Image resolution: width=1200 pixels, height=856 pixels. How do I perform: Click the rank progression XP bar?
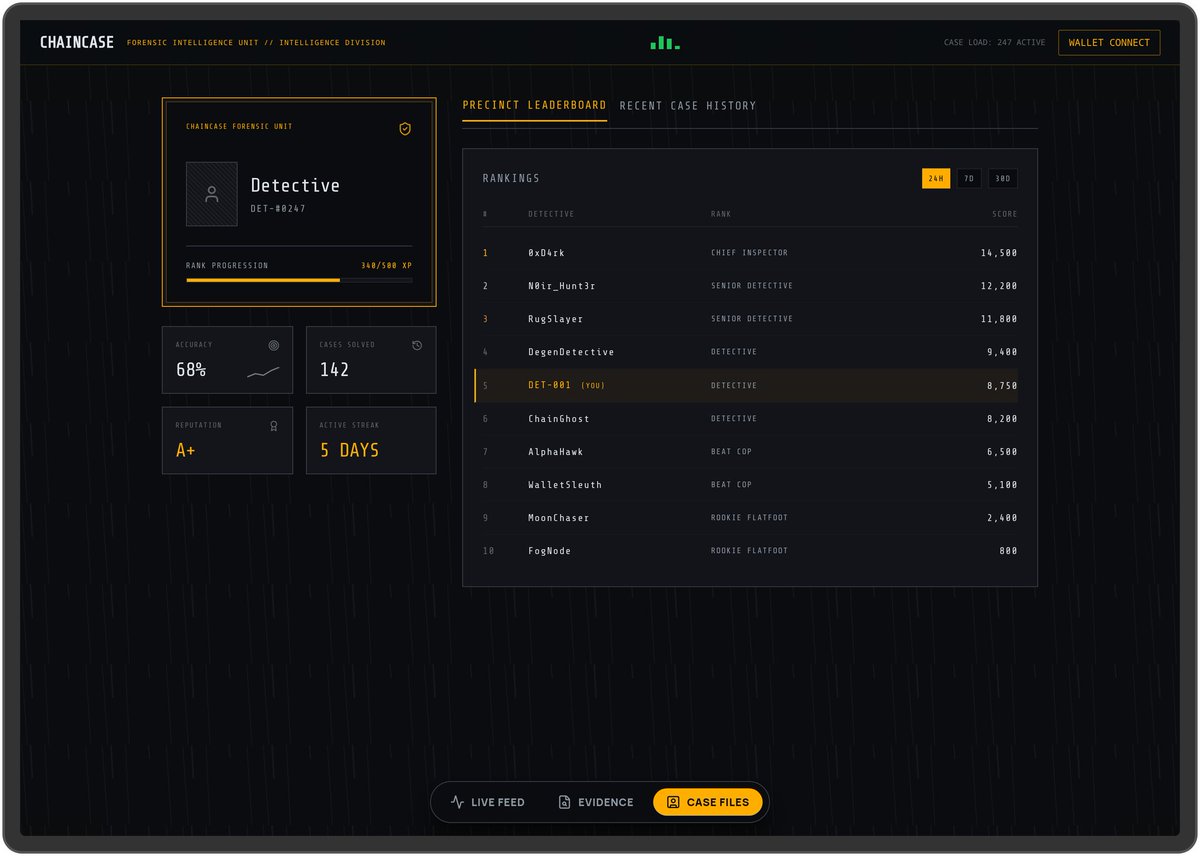299,281
